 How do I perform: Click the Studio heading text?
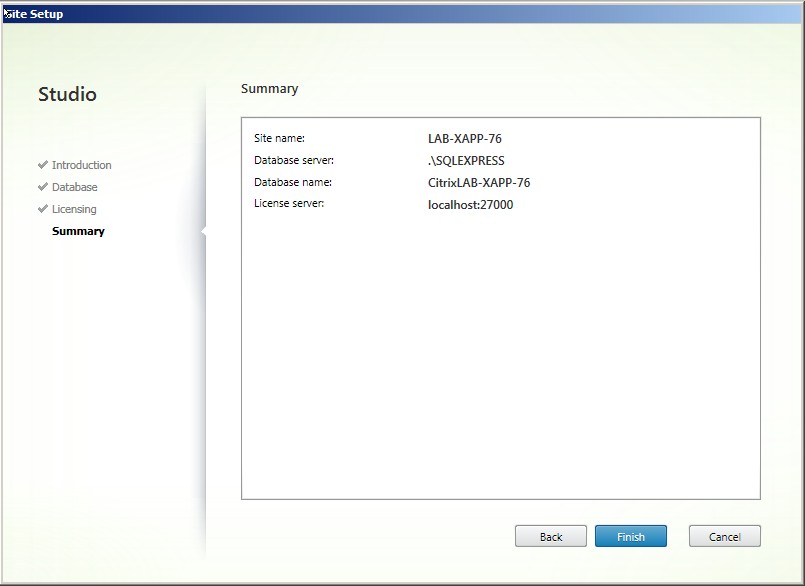pyautogui.click(x=67, y=95)
